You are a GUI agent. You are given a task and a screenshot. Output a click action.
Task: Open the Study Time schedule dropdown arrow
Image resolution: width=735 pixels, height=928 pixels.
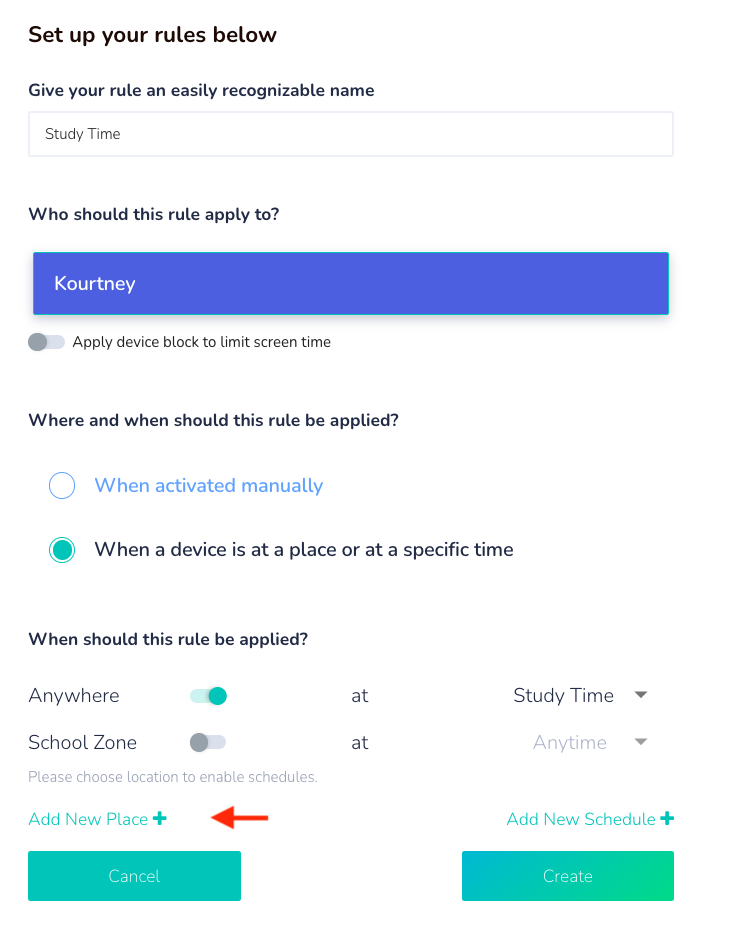[642, 695]
